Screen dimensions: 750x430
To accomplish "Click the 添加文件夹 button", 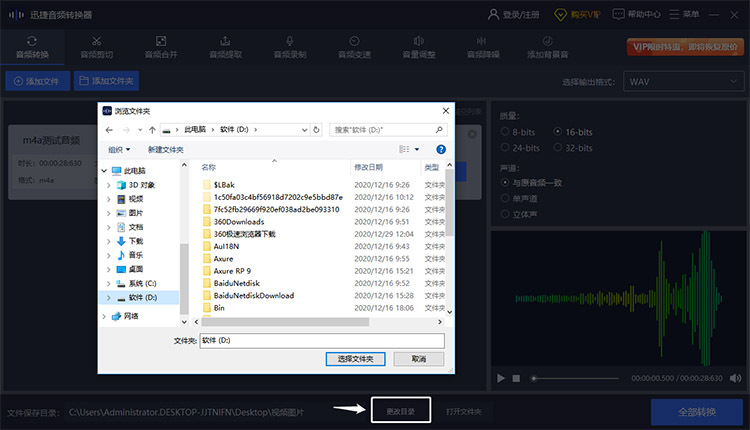I will [106, 81].
